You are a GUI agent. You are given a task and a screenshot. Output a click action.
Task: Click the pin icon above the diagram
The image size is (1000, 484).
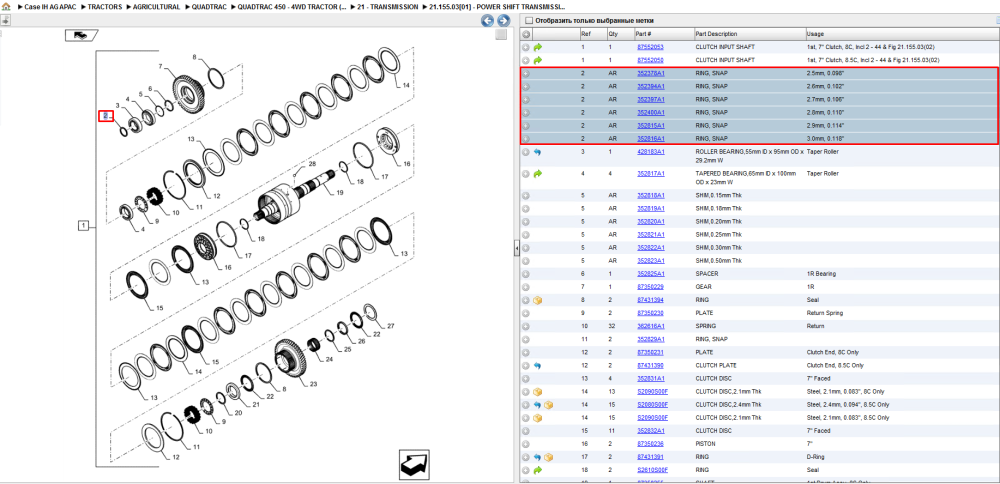click(5, 20)
